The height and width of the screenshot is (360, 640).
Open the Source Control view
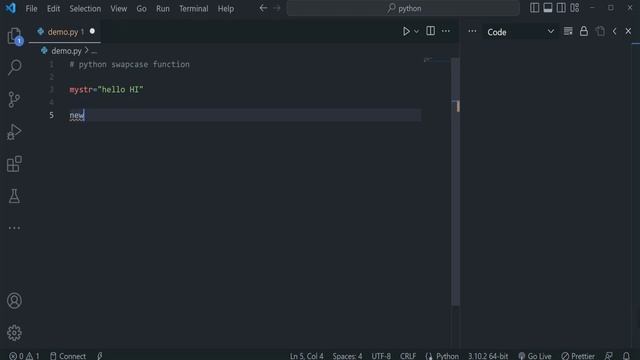coord(14,99)
